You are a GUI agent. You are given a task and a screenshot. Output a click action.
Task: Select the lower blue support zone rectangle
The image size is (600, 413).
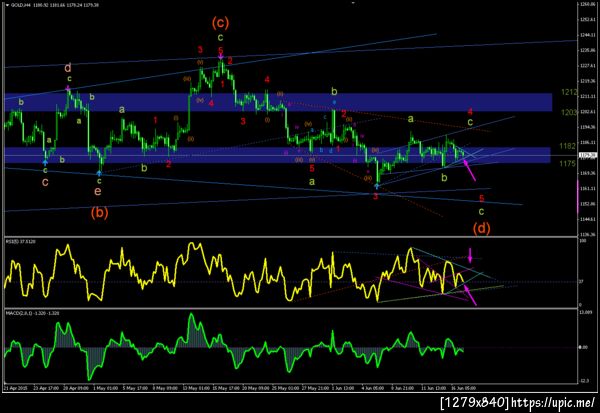(x=277, y=155)
